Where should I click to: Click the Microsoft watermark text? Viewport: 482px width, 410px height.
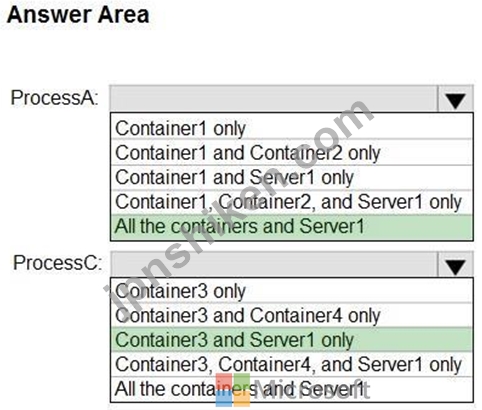(312, 389)
